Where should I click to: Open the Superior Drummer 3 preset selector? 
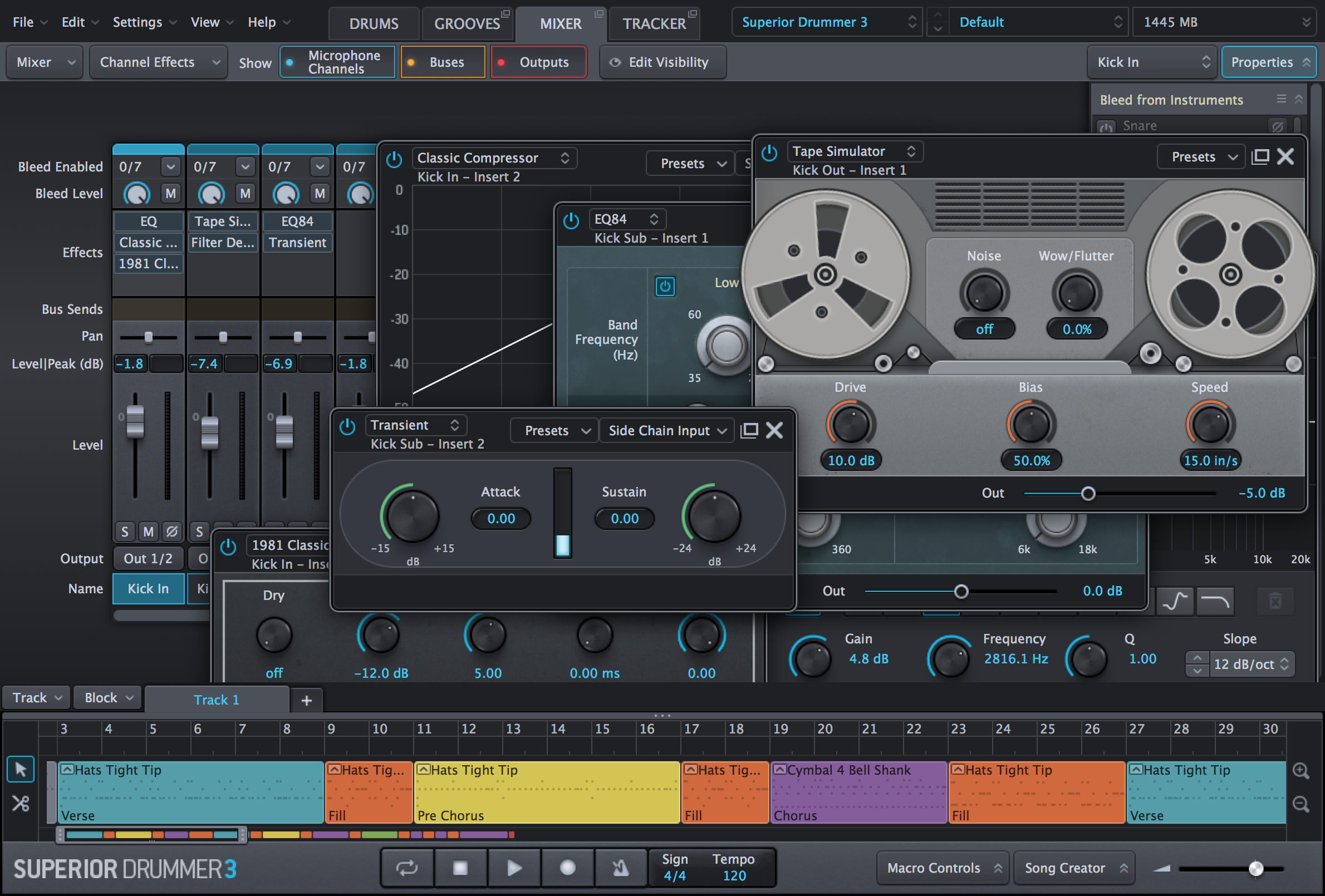(x=826, y=22)
